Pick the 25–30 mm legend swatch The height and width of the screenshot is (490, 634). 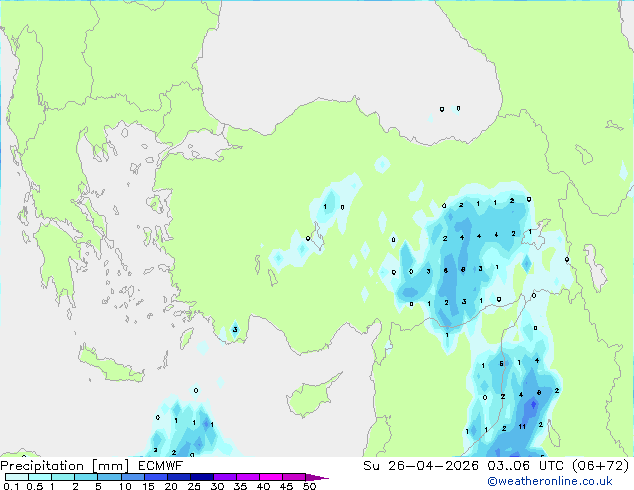click(x=202, y=477)
